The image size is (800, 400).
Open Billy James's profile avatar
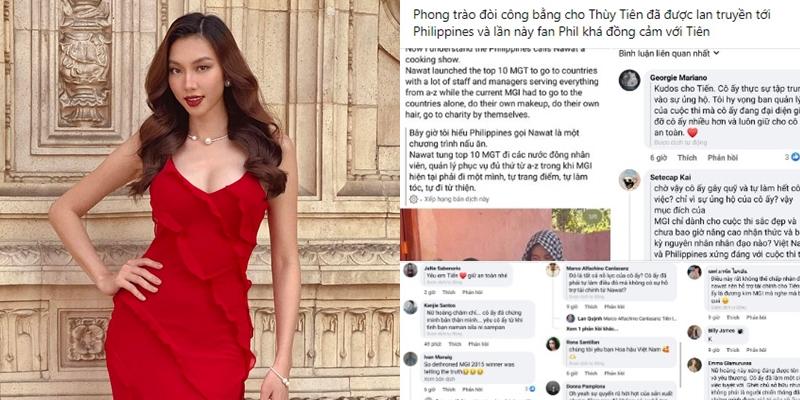694,332
